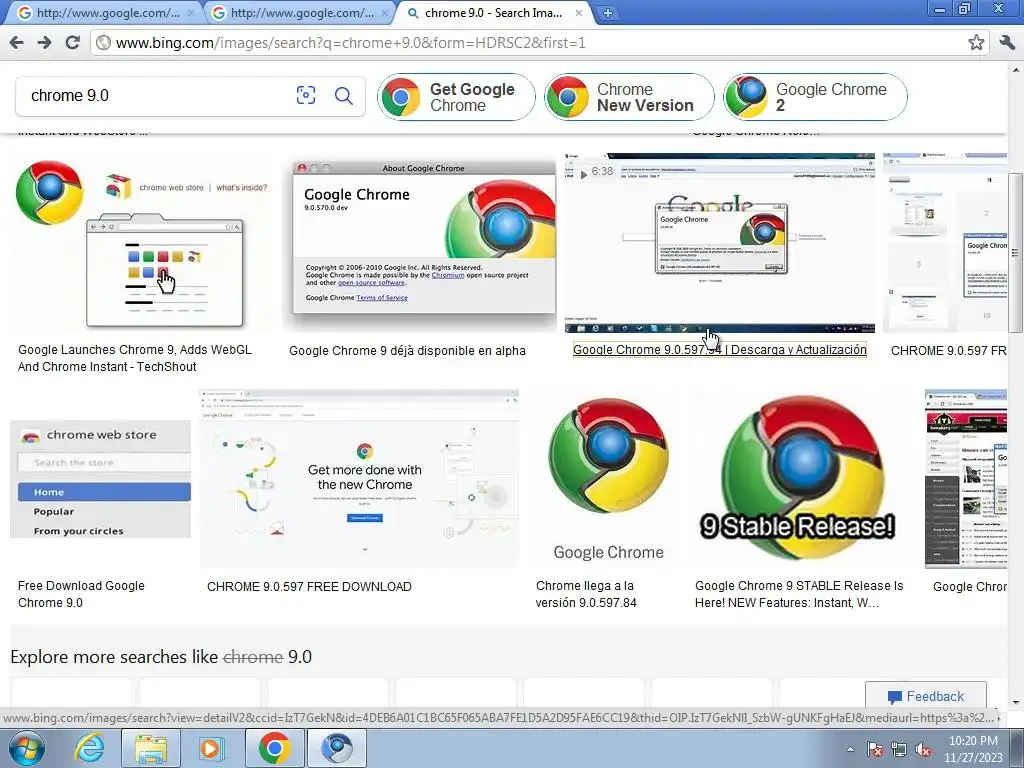Open 'Google Chrome 9.0.597.94 | Descarga y Actualización' link
The image size is (1024, 768).
pos(720,350)
